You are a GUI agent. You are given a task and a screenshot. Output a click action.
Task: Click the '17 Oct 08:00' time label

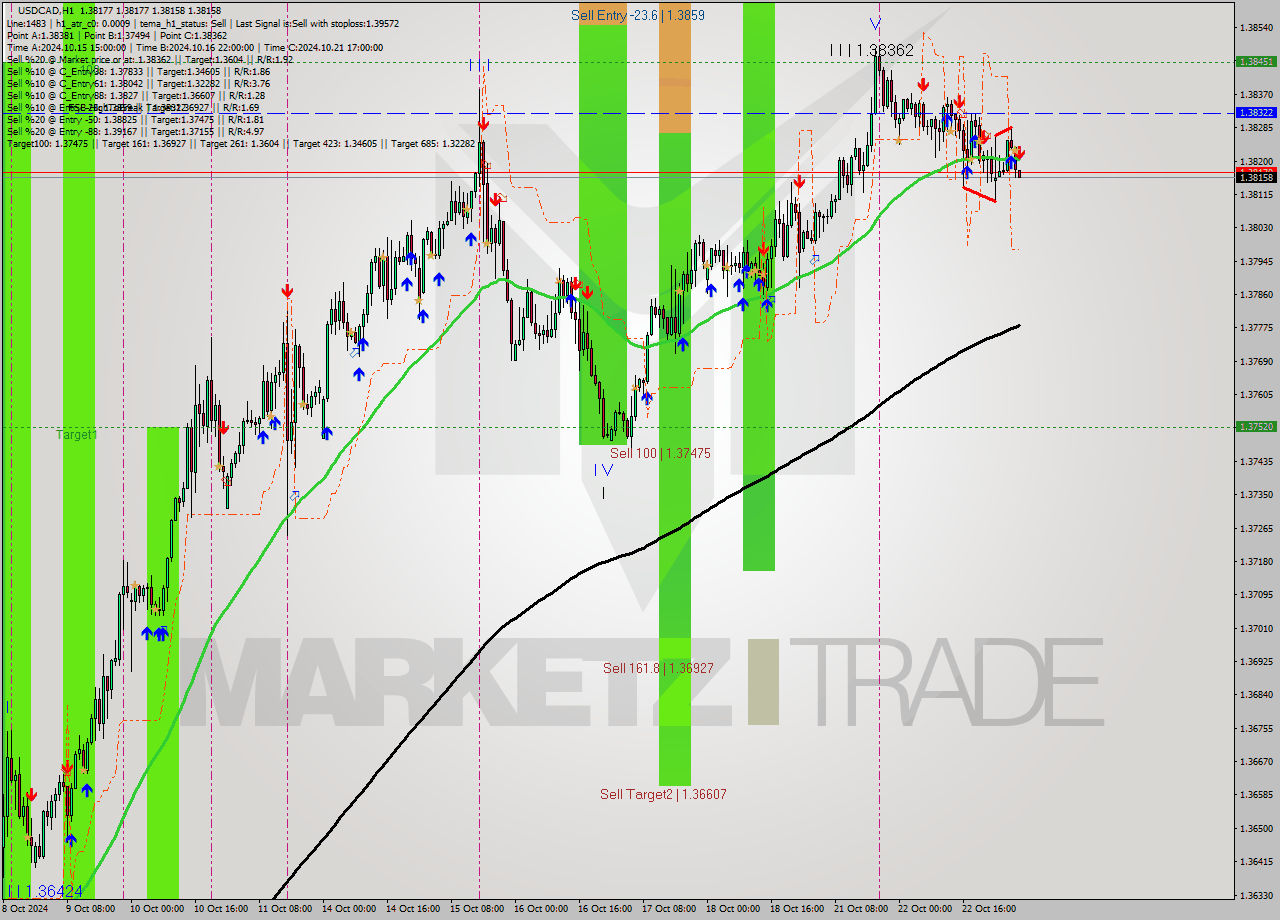669,909
